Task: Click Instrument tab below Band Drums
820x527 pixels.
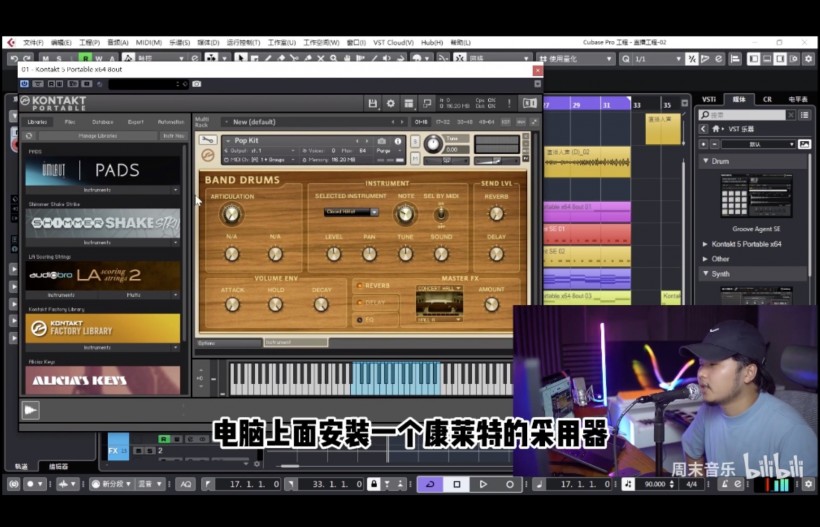Action: click(x=296, y=342)
